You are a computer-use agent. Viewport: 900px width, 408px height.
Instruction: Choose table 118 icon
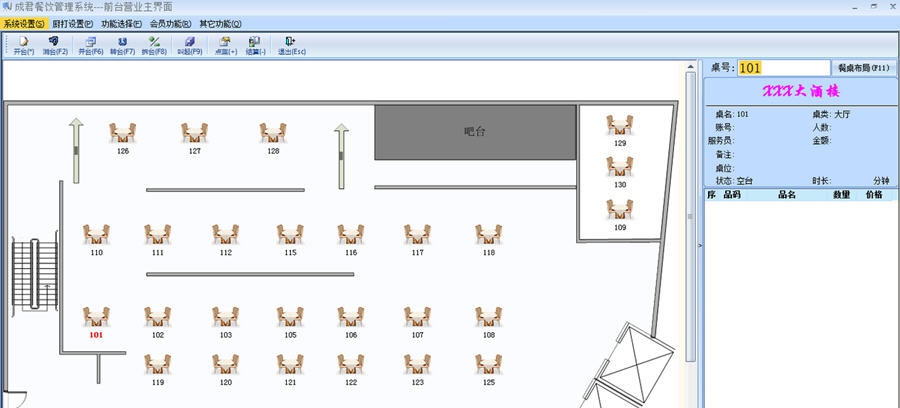point(488,234)
